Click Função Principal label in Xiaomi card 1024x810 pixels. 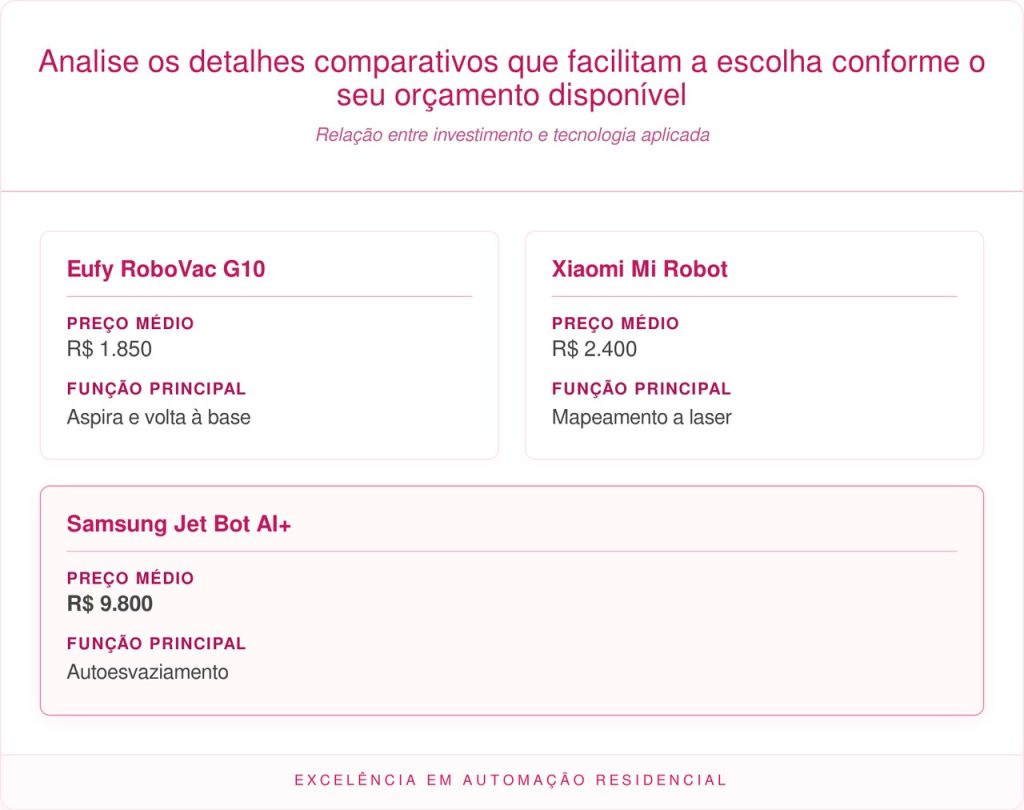pyautogui.click(x=641, y=389)
